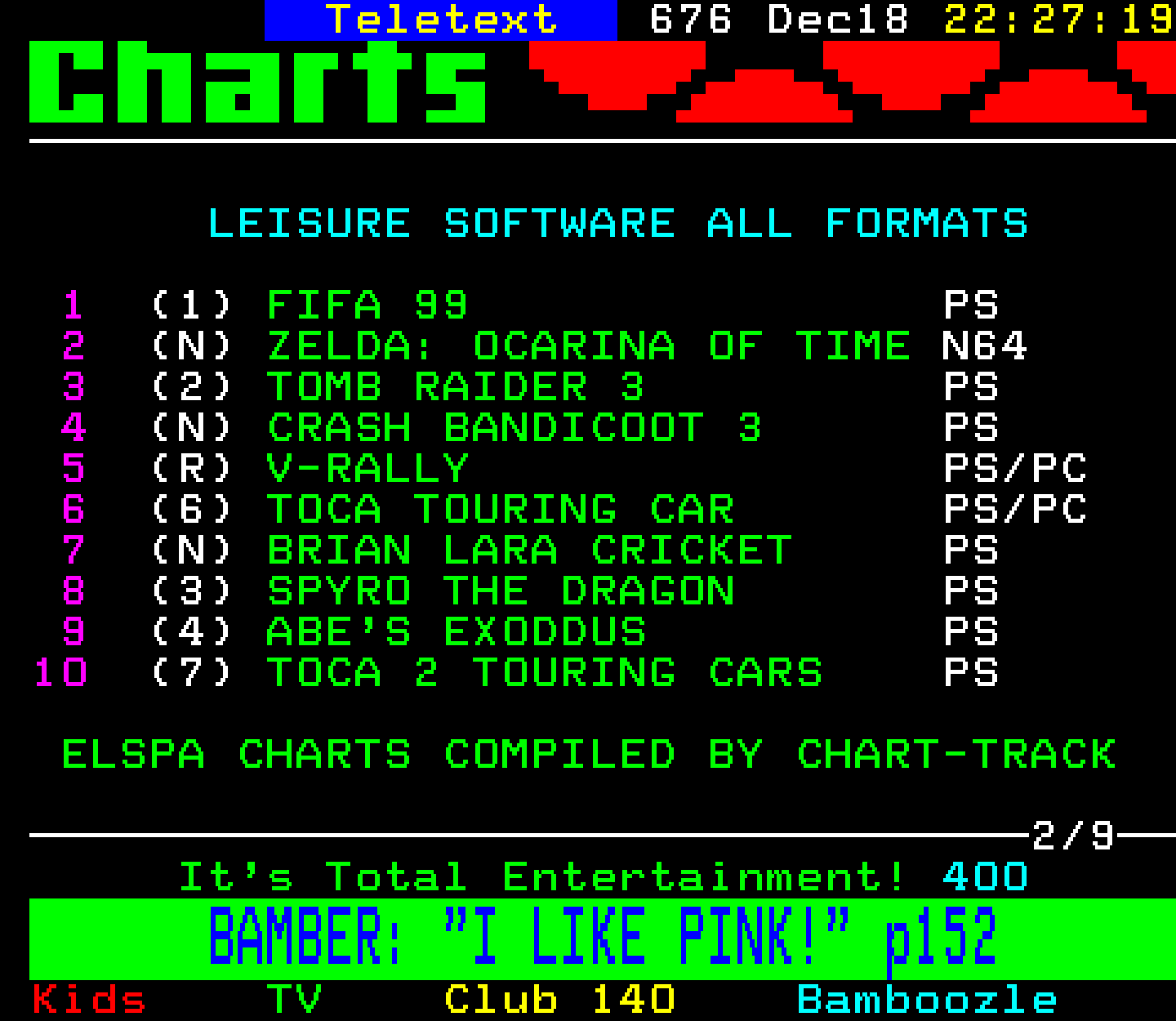This screenshot has height=1021, width=1176.
Task: Click the PS format beside FIFA 99
Action: (971, 305)
